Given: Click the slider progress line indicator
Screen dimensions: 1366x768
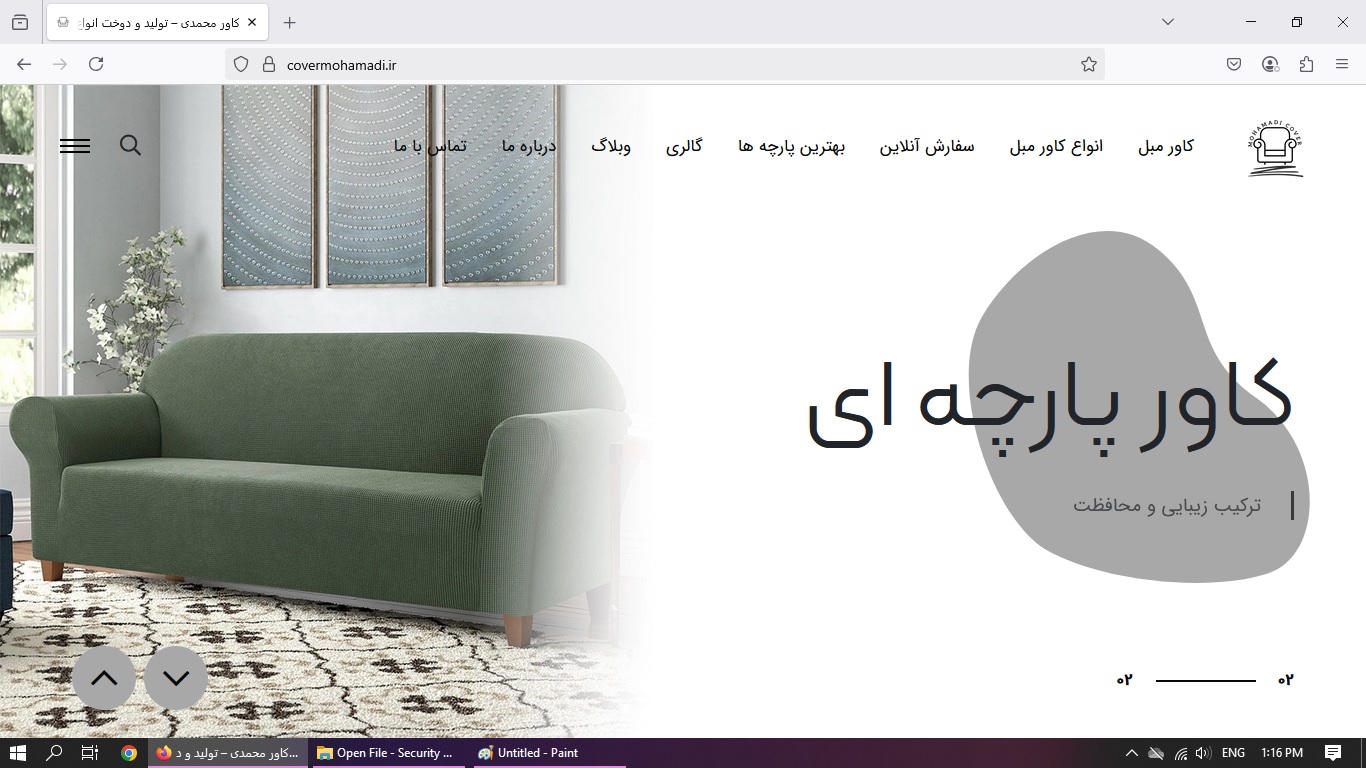Looking at the screenshot, I should coord(1205,681).
